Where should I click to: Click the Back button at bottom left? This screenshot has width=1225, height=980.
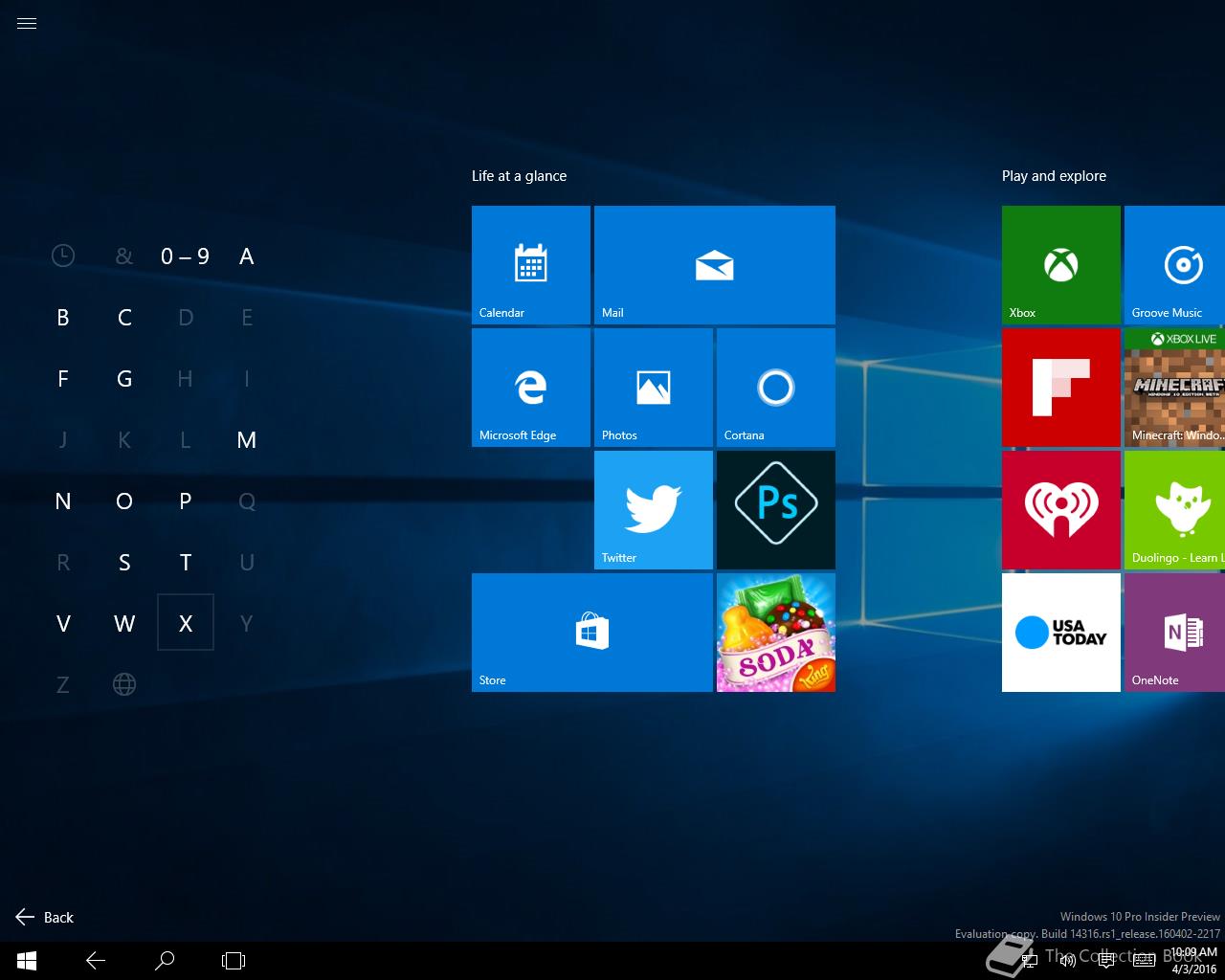45,917
